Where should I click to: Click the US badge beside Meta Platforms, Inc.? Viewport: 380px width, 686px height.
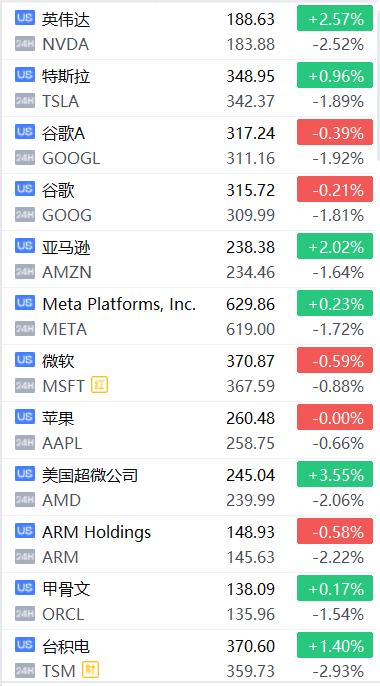24,302
